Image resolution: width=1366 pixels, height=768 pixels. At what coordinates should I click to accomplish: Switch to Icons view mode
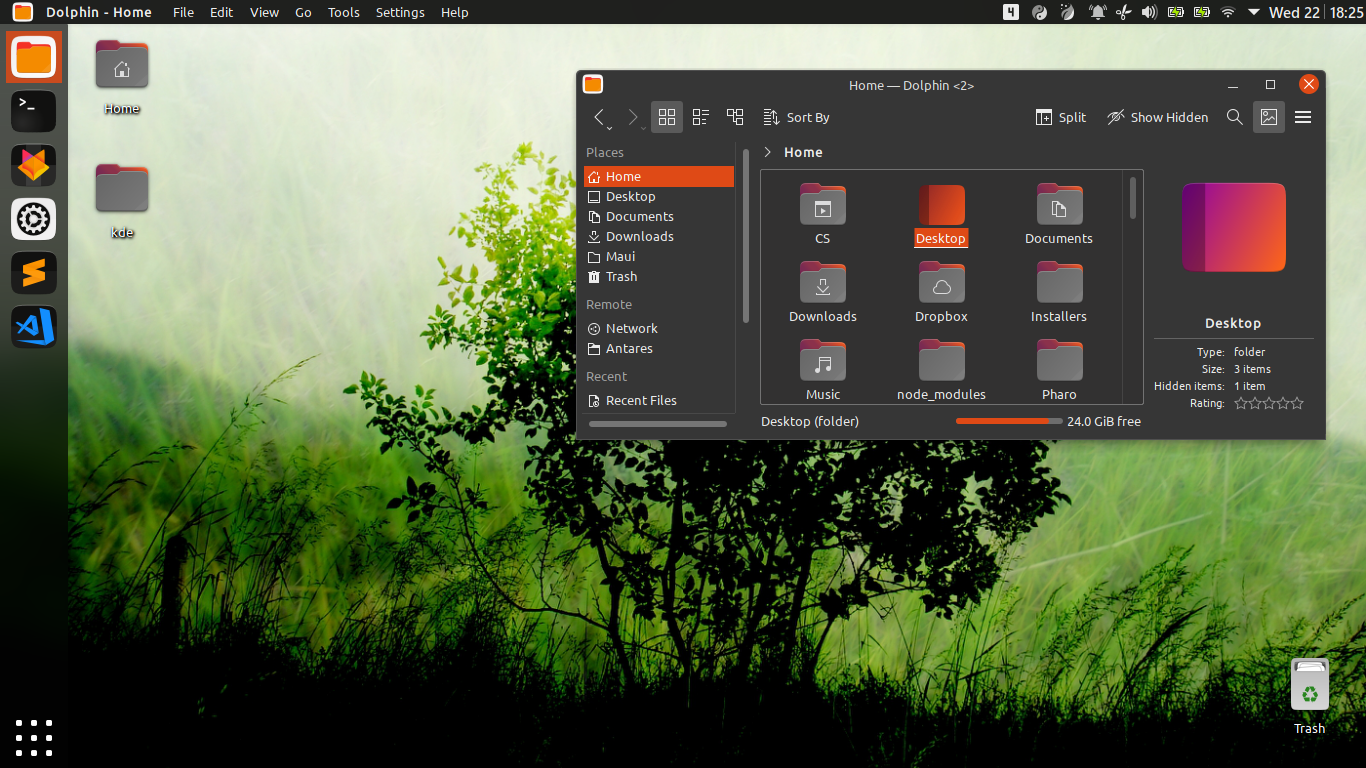pyautogui.click(x=667, y=117)
